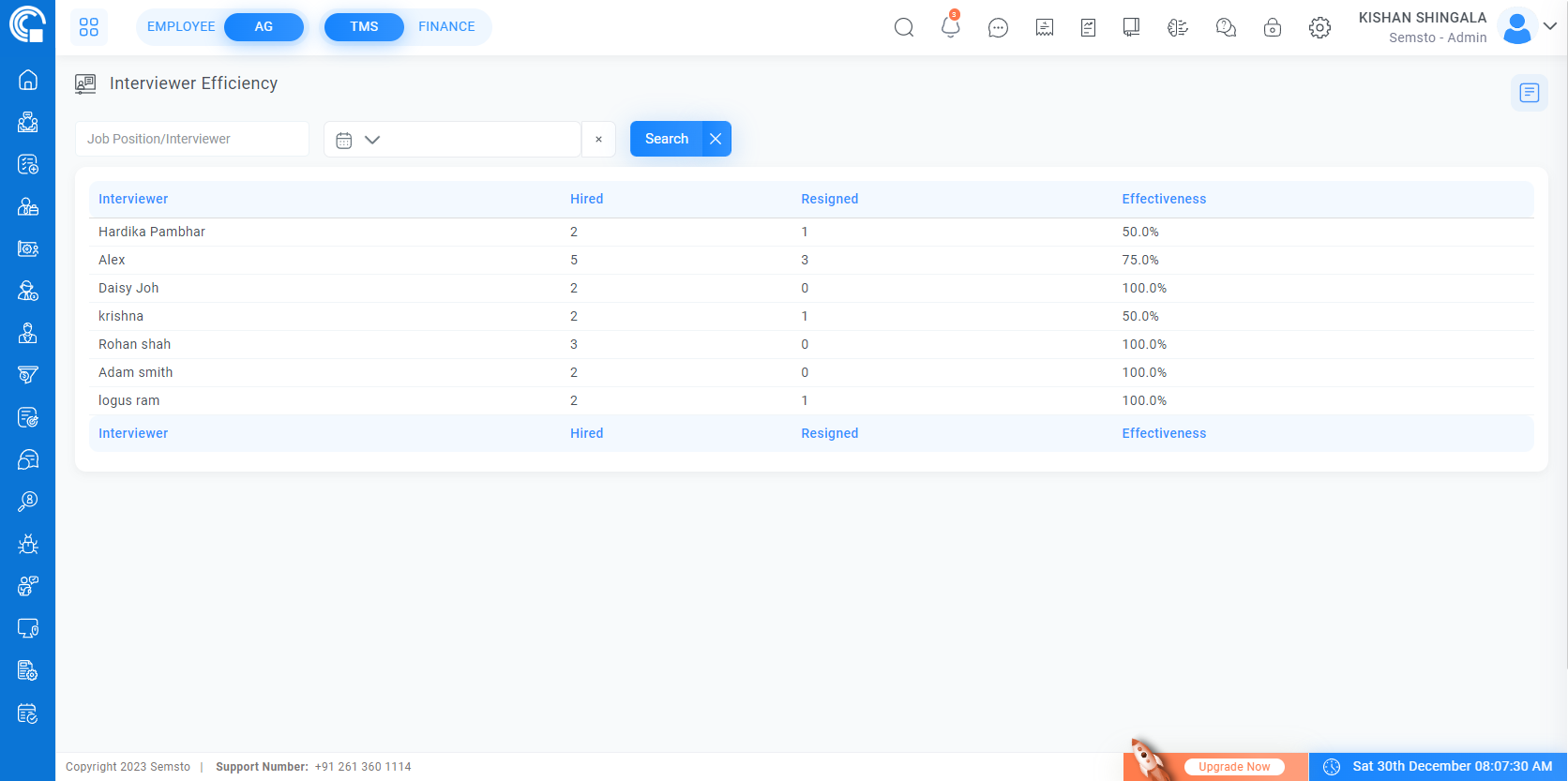The height and width of the screenshot is (781, 1568).
Task: Open the report notes icon at right
Action: click(x=1529, y=92)
